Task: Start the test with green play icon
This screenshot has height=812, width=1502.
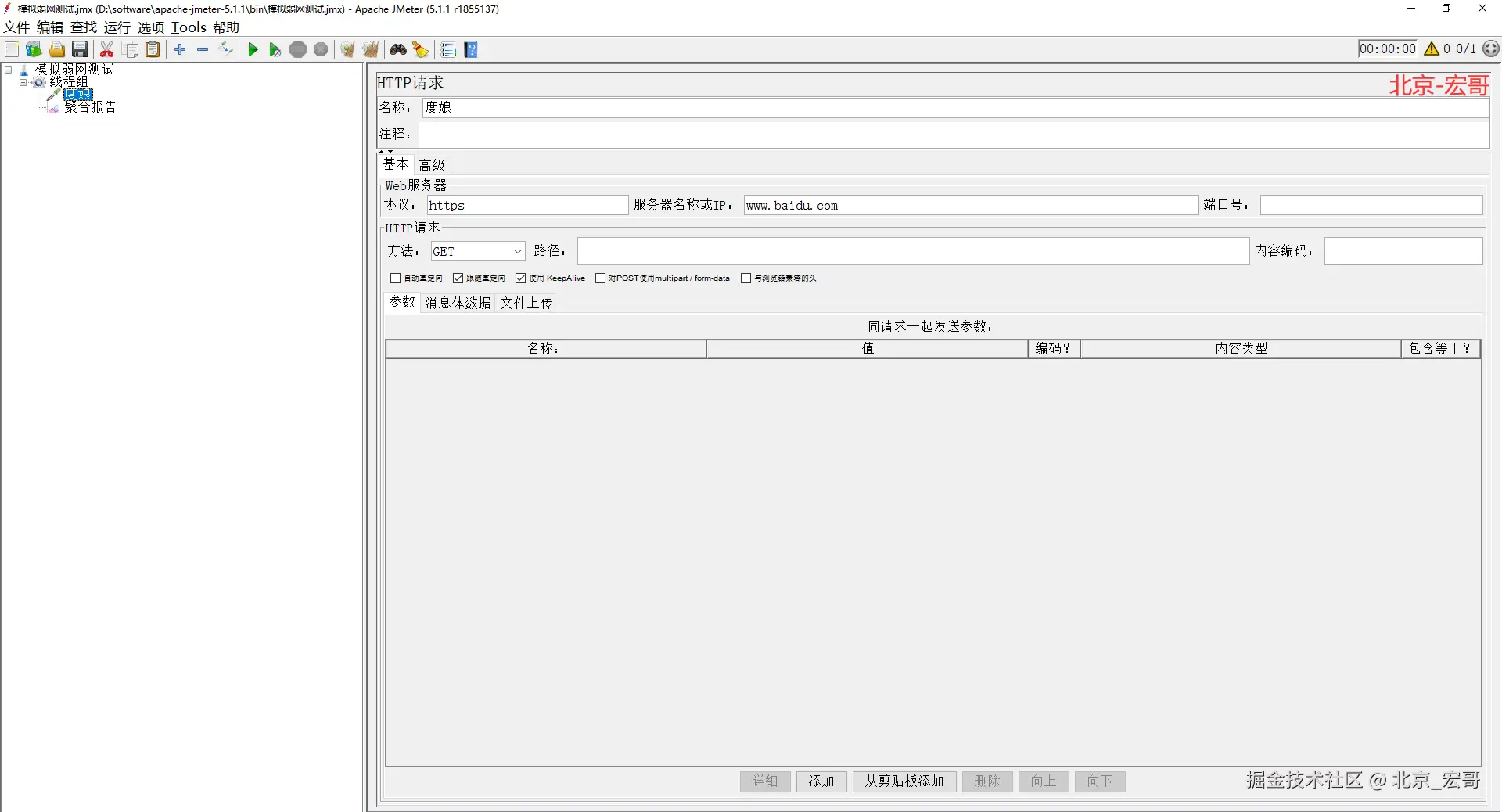Action: pyautogui.click(x=253, y=50)
